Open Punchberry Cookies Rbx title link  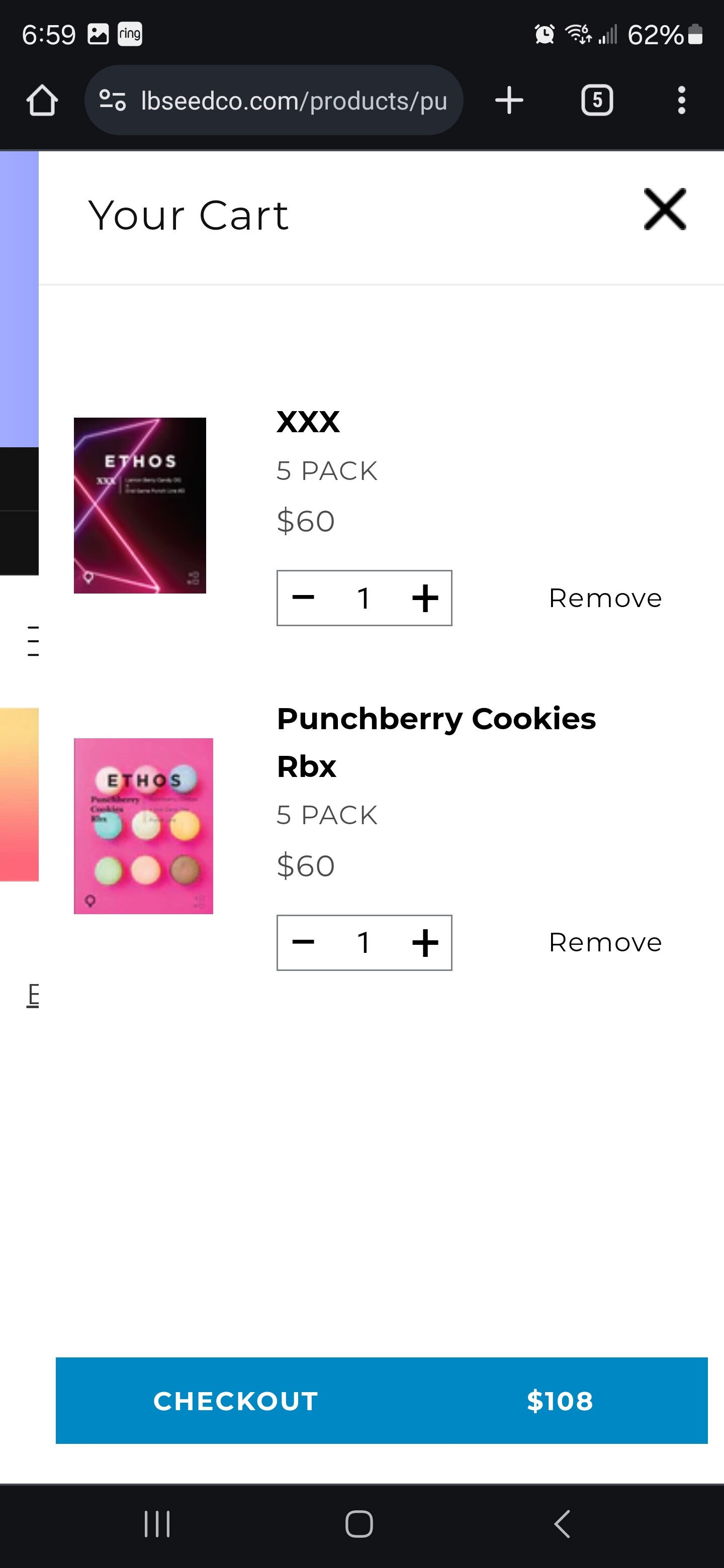[436, 742]
